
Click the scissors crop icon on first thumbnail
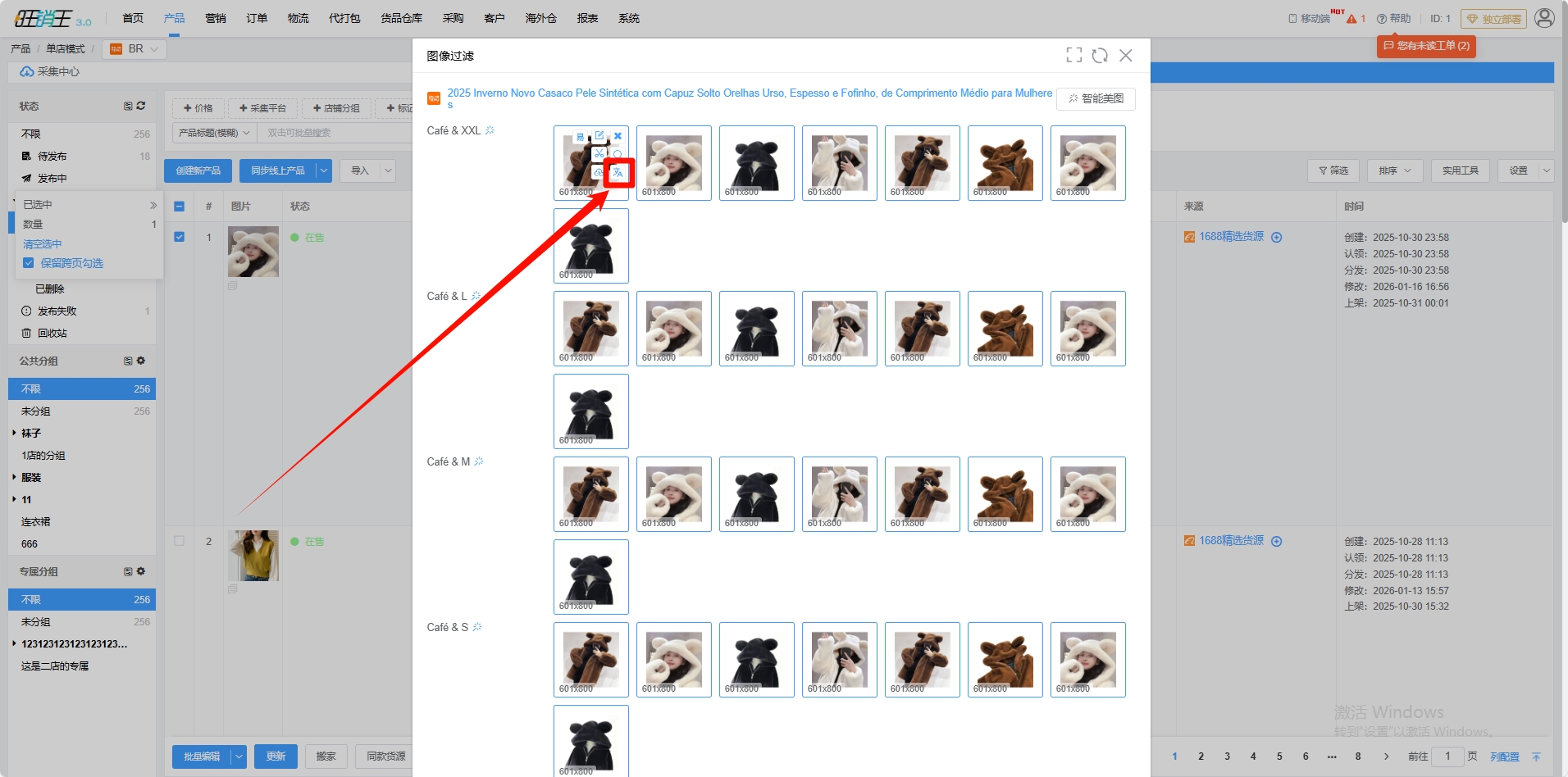coord(599,154)
